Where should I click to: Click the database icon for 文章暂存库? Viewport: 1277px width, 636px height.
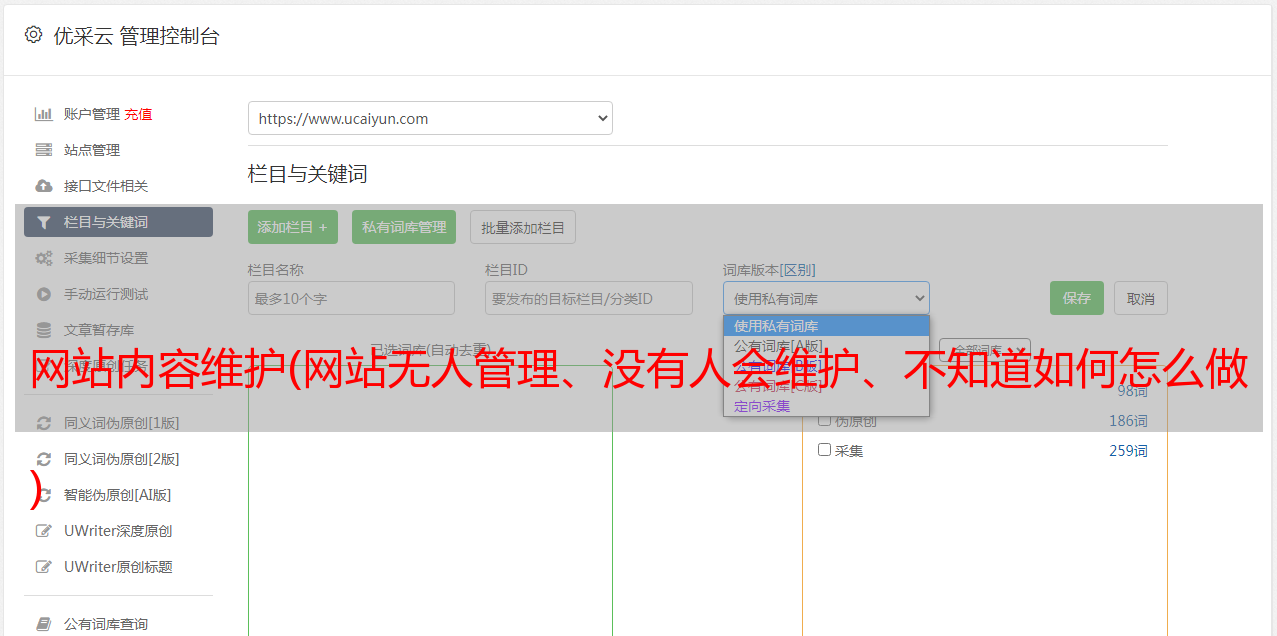click(44, 330)
